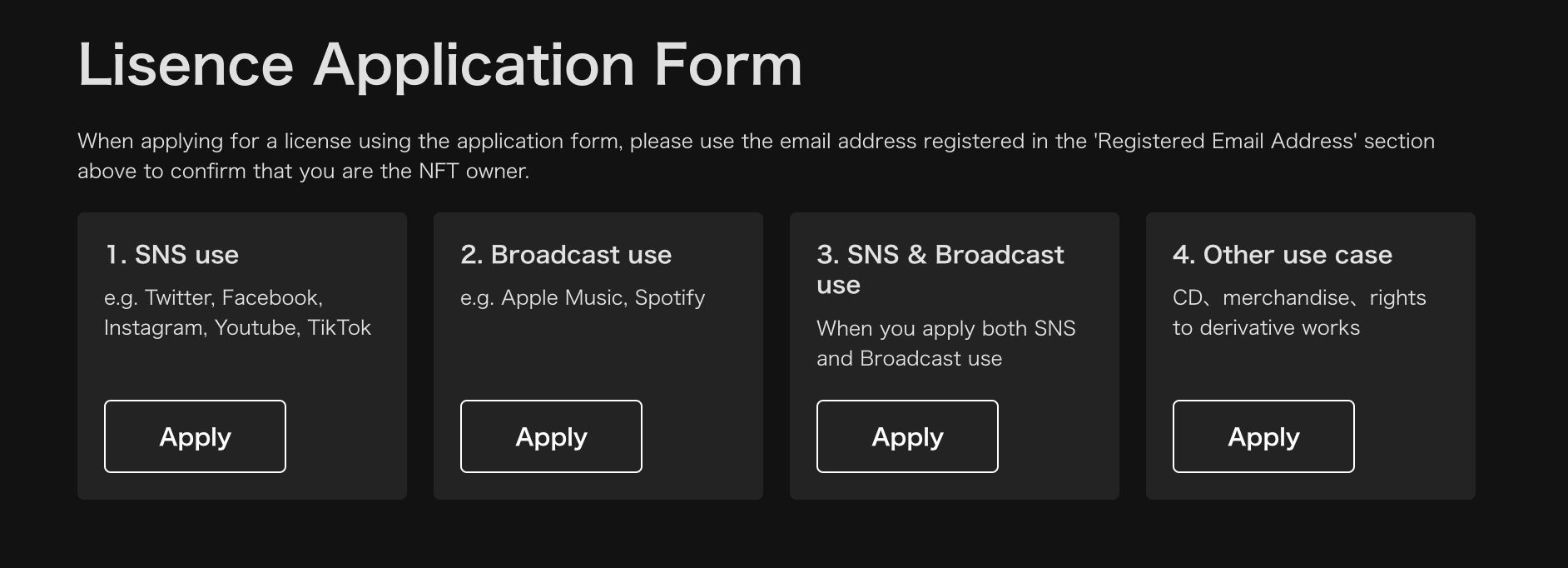Click 'When you apply both SNS' description
The image size is (1568, 568).
(945, 329)
